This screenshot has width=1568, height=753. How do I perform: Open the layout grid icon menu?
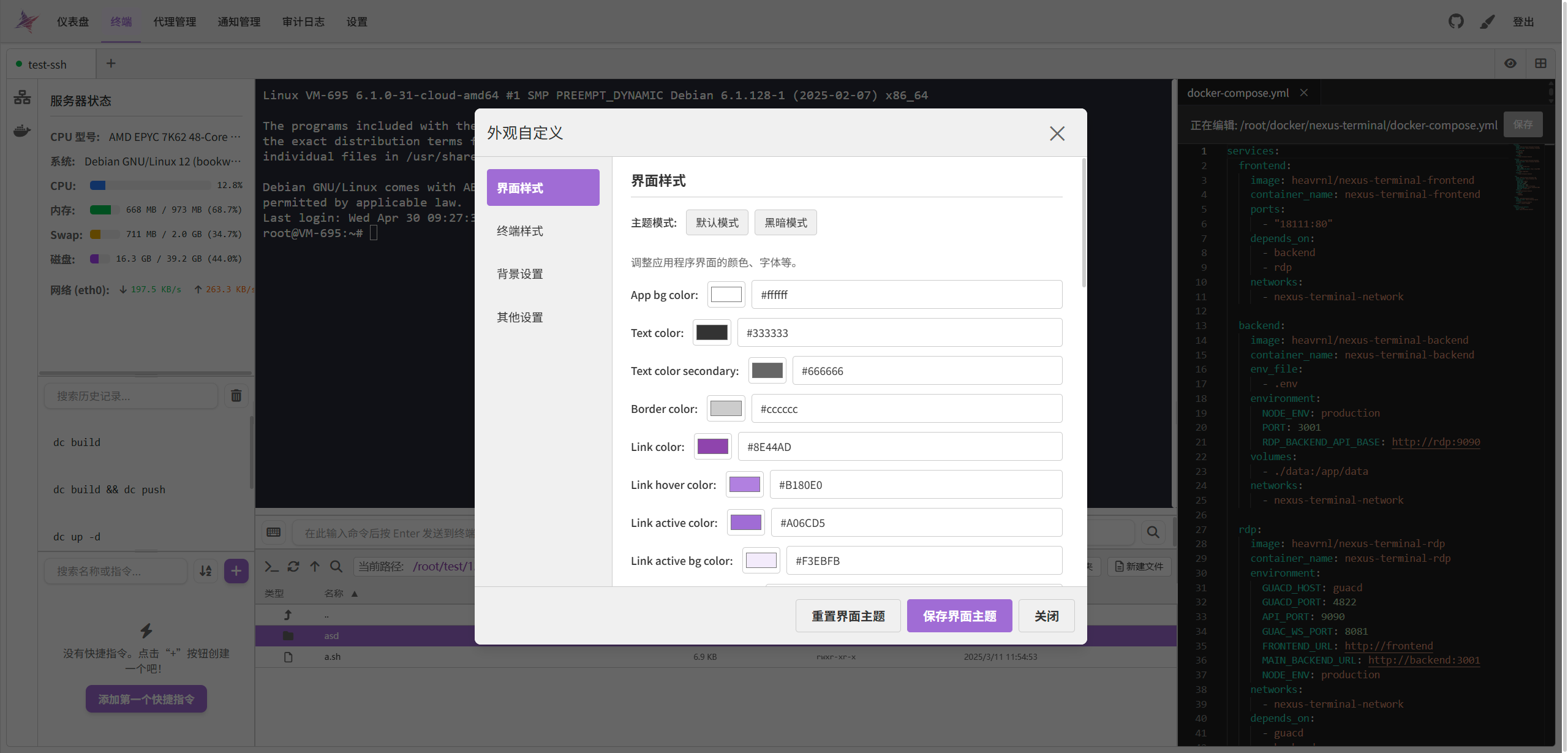tap(1540, 64)
